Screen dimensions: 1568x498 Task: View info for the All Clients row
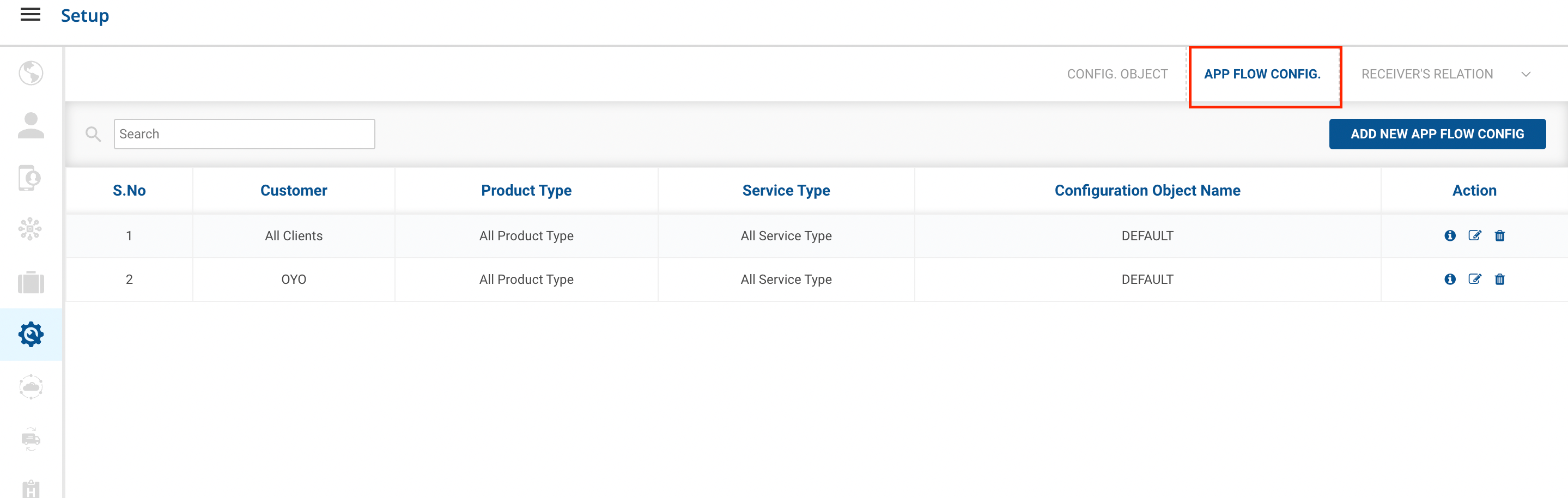coord(1450,235)
